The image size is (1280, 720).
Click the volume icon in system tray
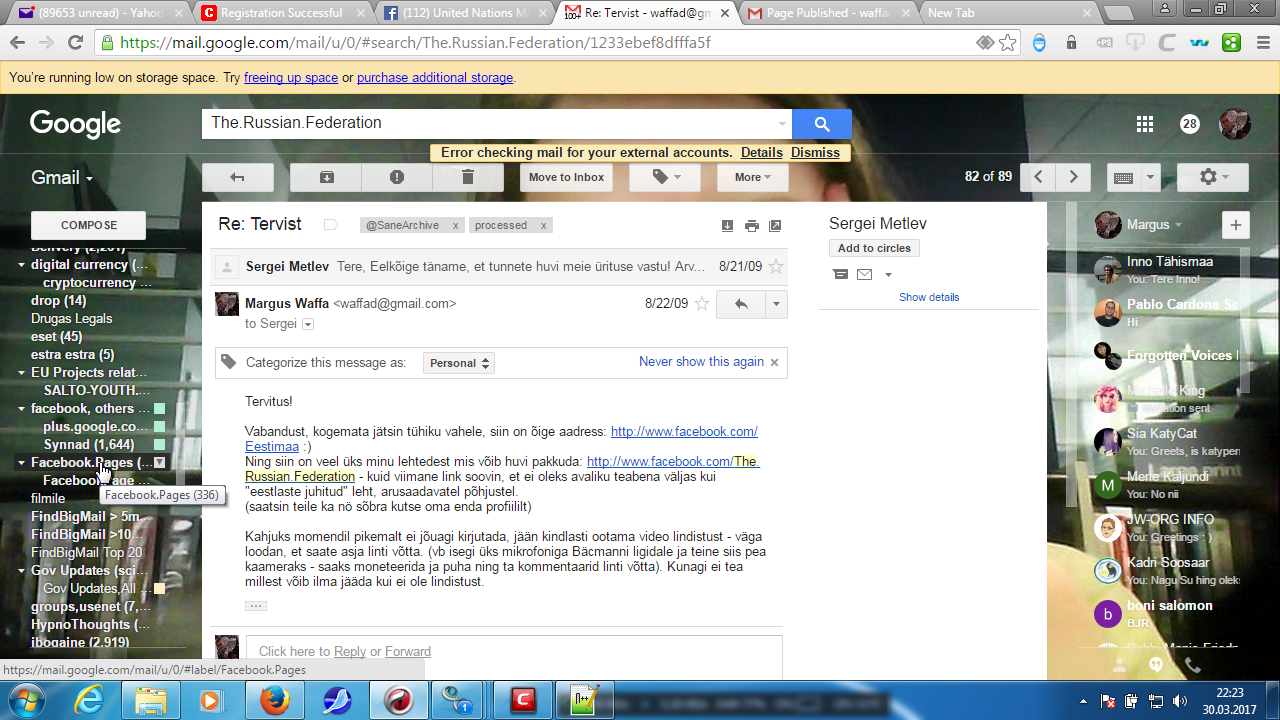coord(1180,701)
